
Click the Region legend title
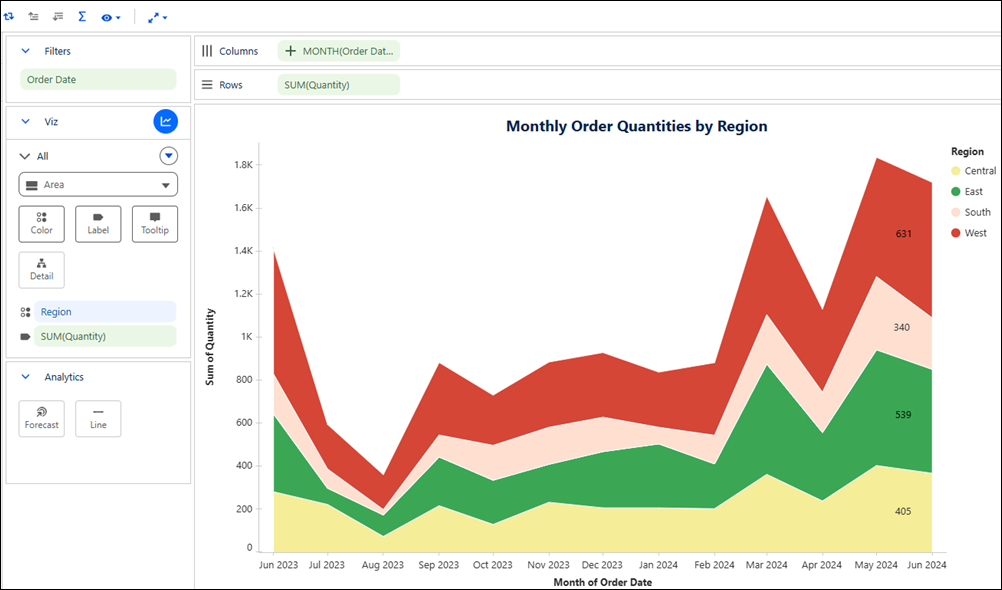(967, 151)
